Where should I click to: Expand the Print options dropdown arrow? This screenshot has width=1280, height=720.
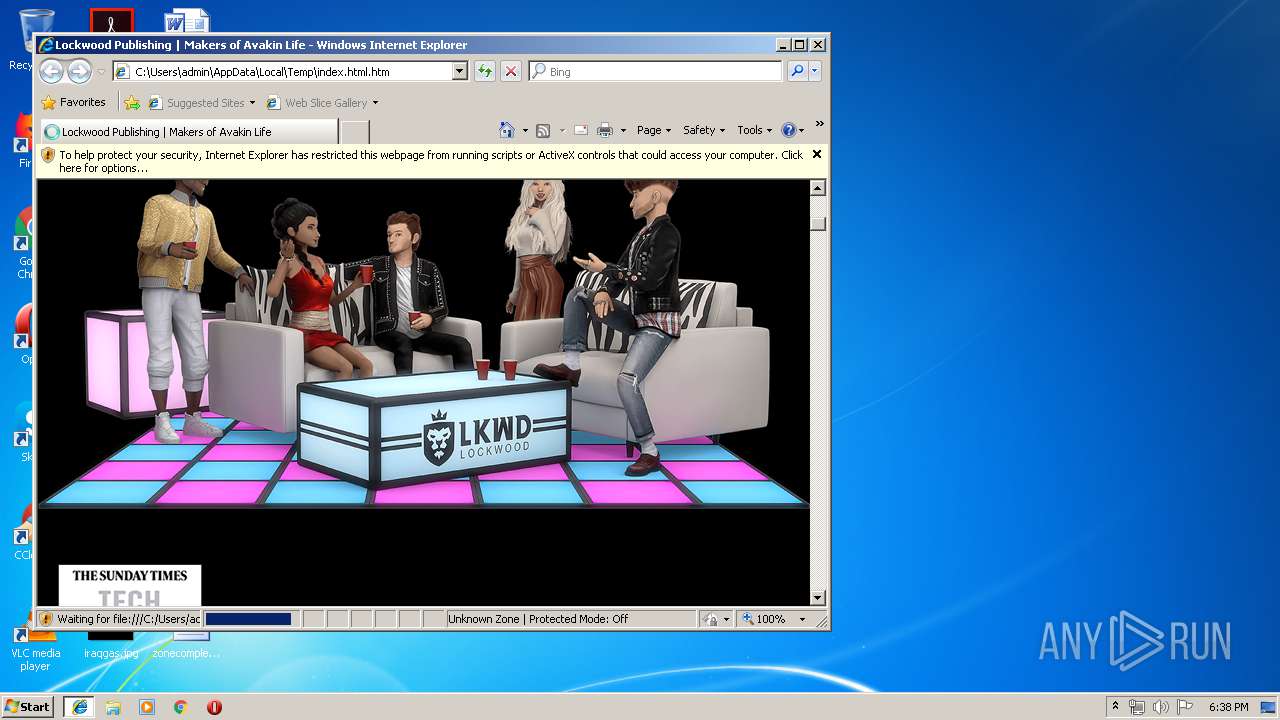(x=623, y=130)
